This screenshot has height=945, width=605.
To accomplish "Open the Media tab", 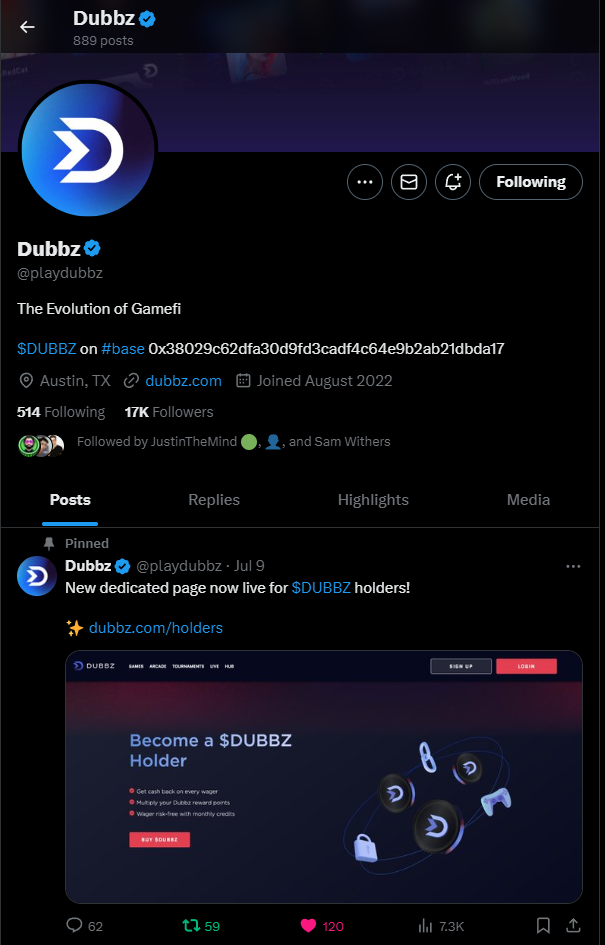I will pyautogui.click(x=528, y=500).
